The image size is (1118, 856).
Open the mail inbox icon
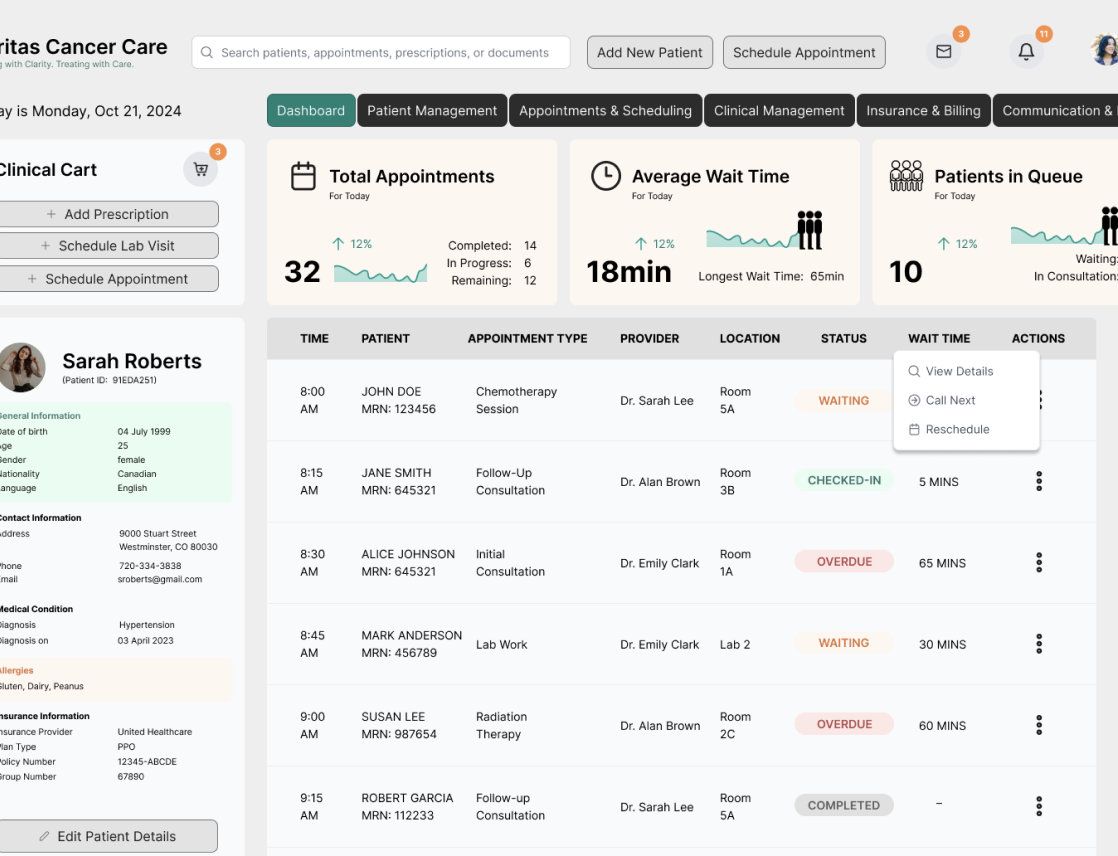(943, 52)
